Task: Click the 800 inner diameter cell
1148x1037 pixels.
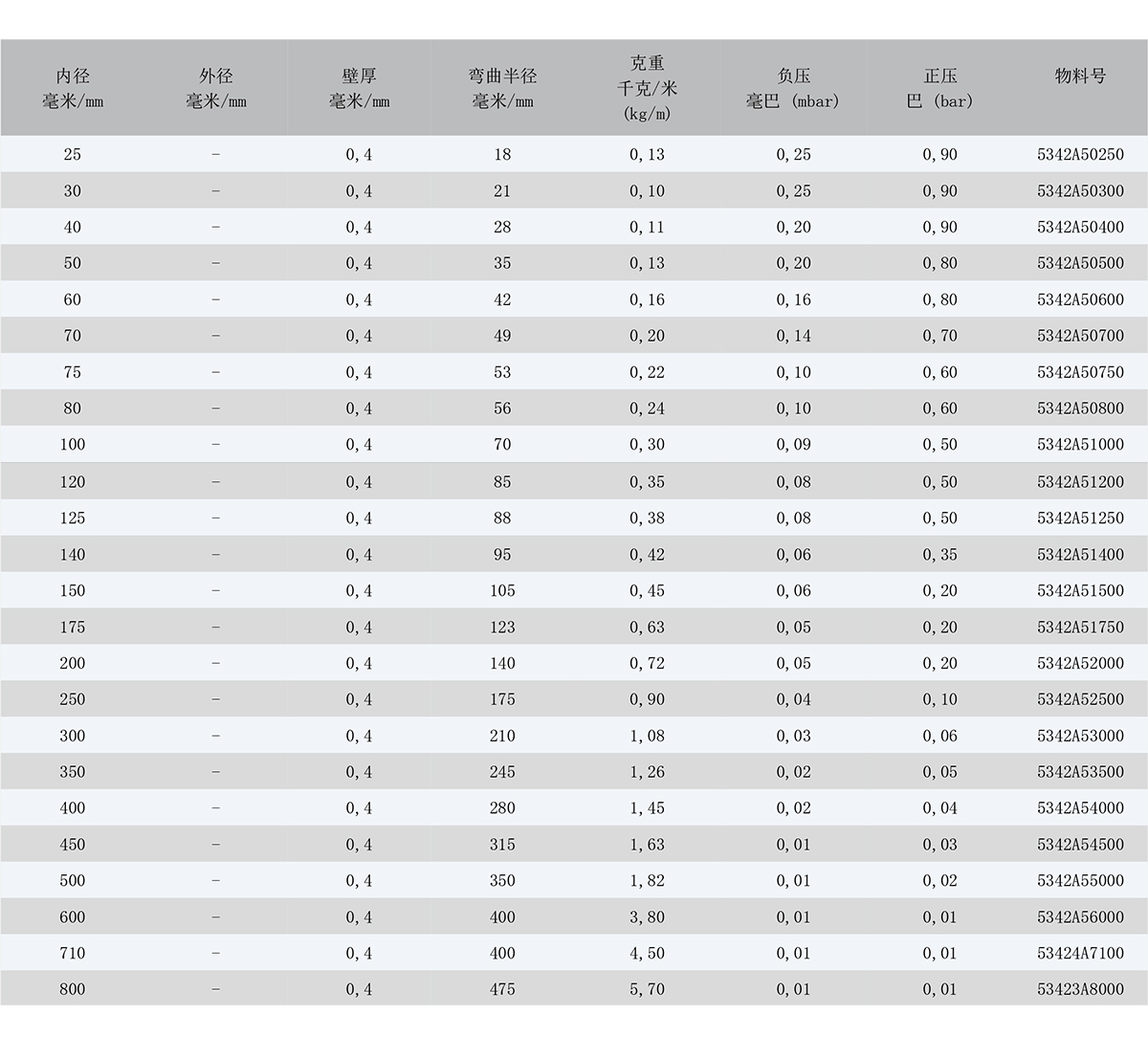Action: point(73,989)
